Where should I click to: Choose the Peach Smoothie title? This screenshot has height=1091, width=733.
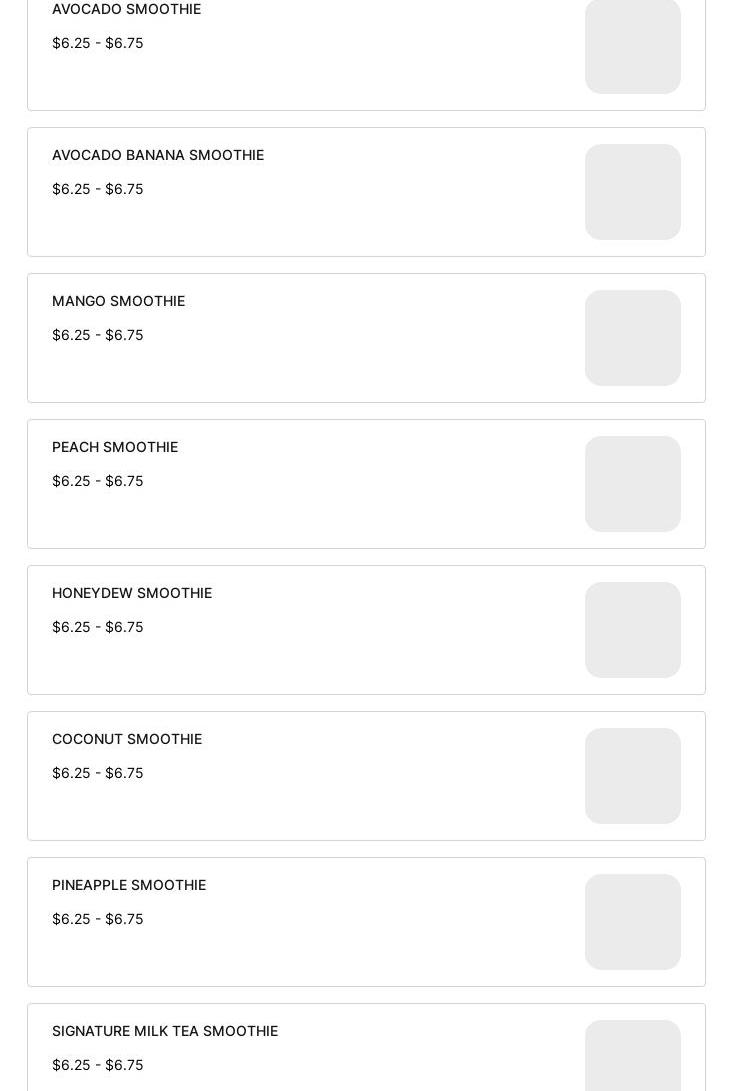(x=115, y=447)
